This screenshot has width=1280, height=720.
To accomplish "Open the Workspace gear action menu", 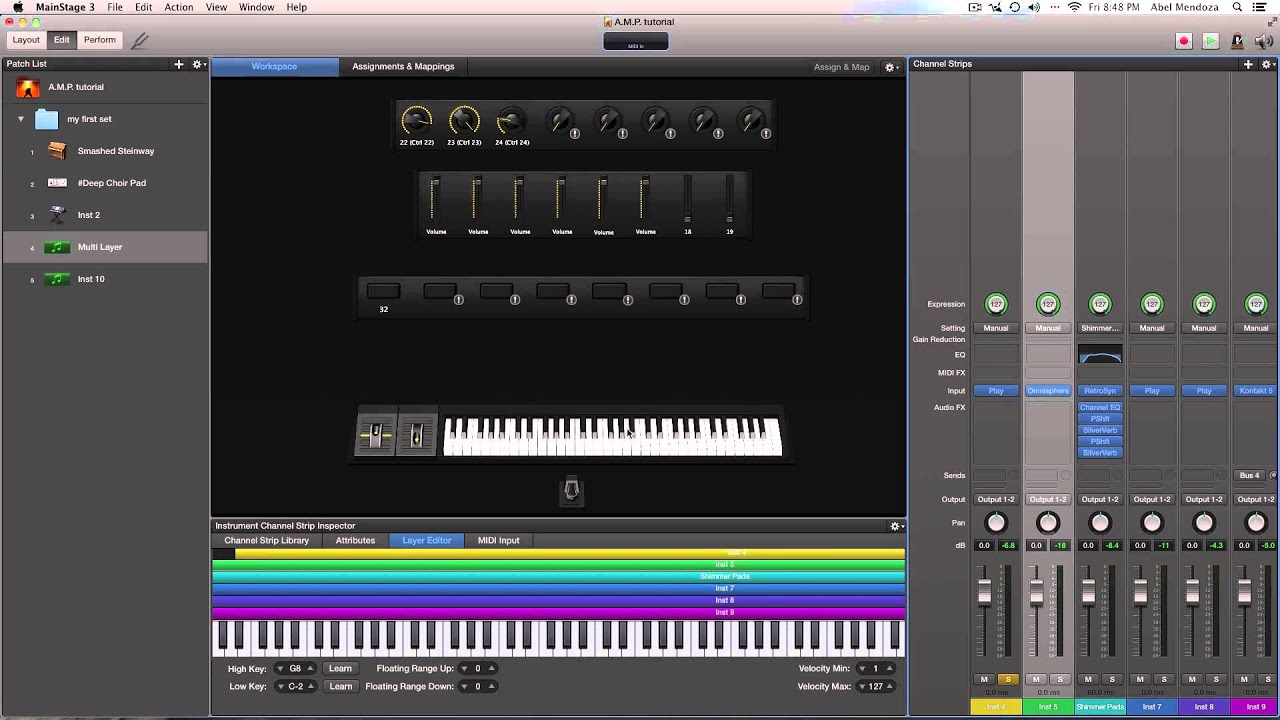I will [891, 67].
